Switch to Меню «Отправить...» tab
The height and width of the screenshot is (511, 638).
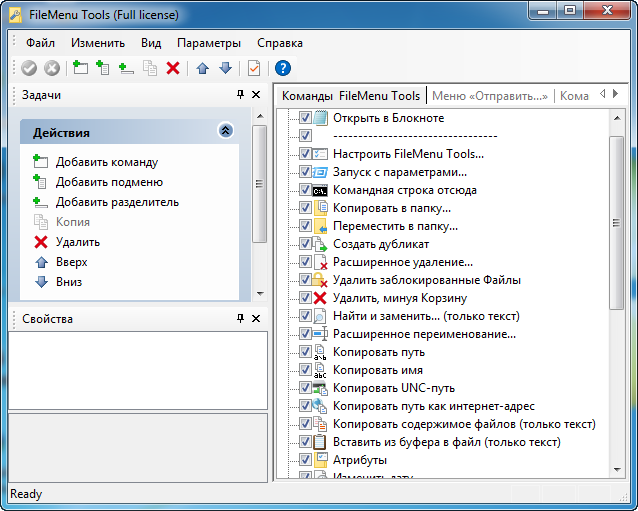[490, 96]
